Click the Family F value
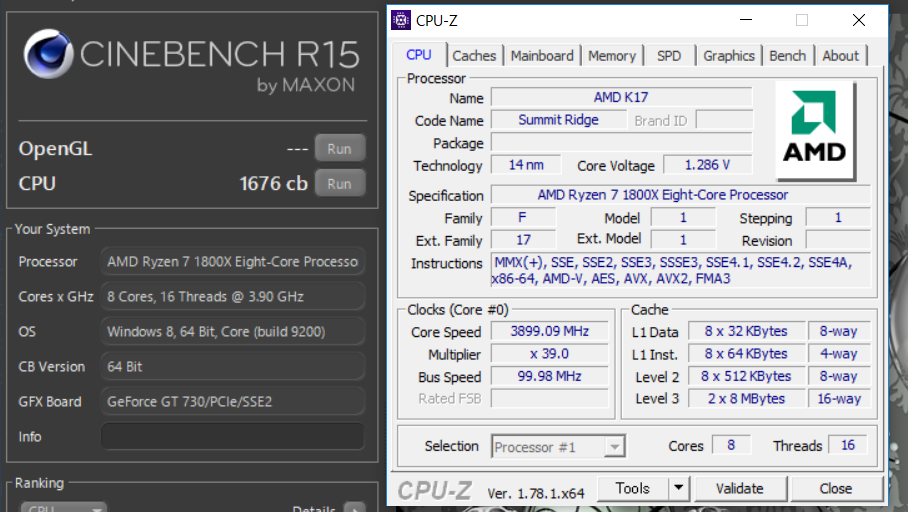This screenshot has height=512, width=908. coord(522,217)
